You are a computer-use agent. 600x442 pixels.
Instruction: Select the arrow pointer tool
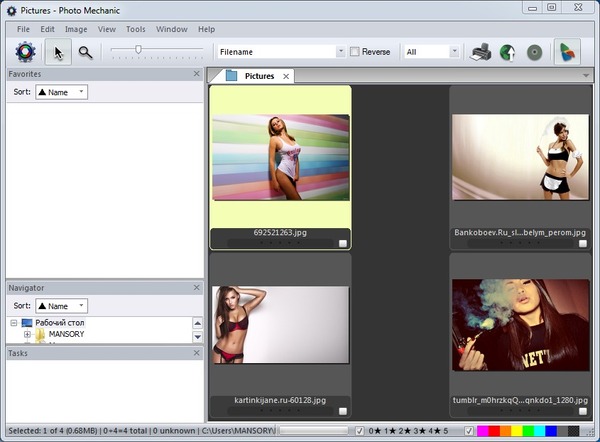click(58, 52)
